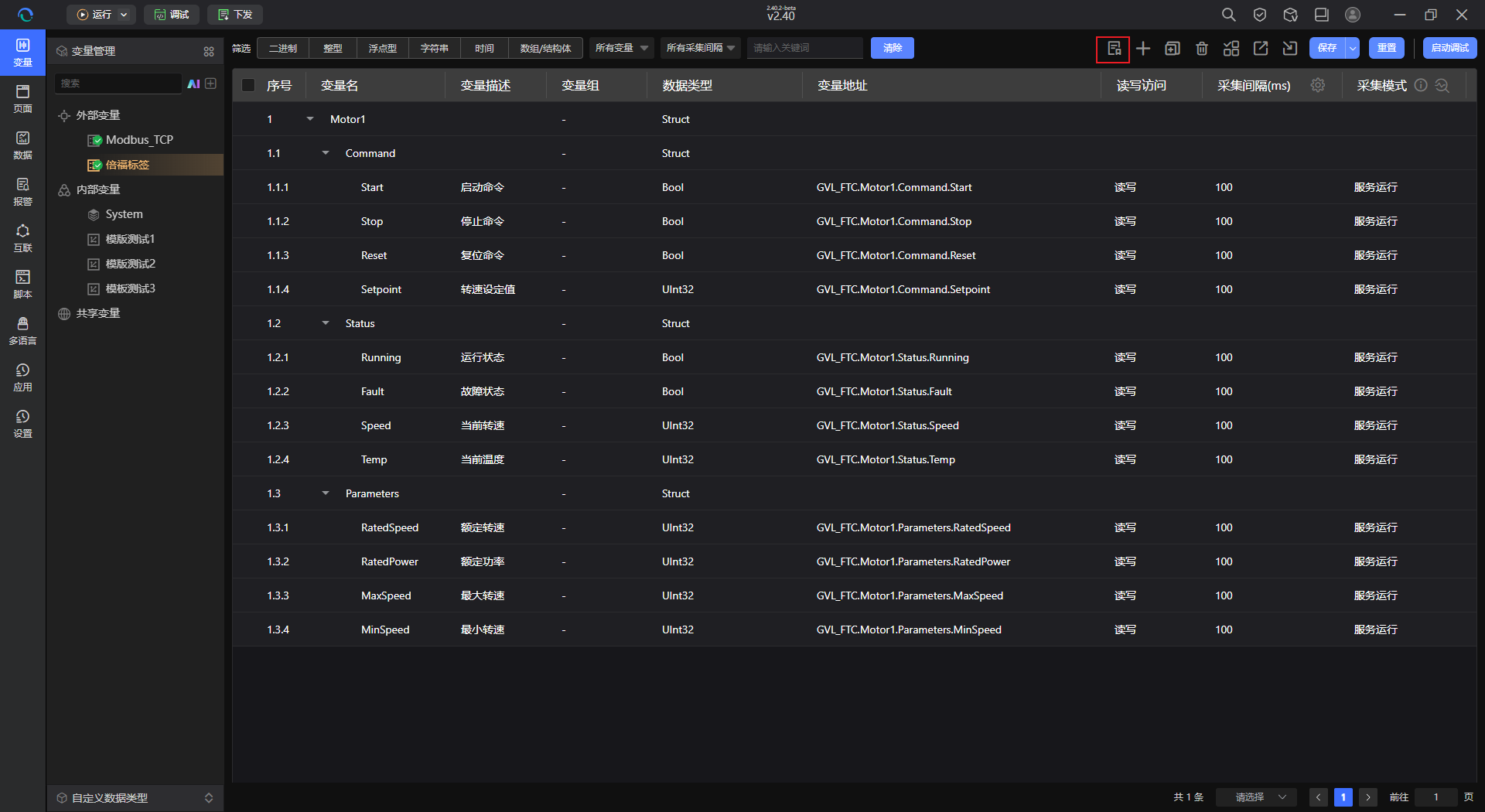Click the variable browse icon before the plus

(1114, 49)
